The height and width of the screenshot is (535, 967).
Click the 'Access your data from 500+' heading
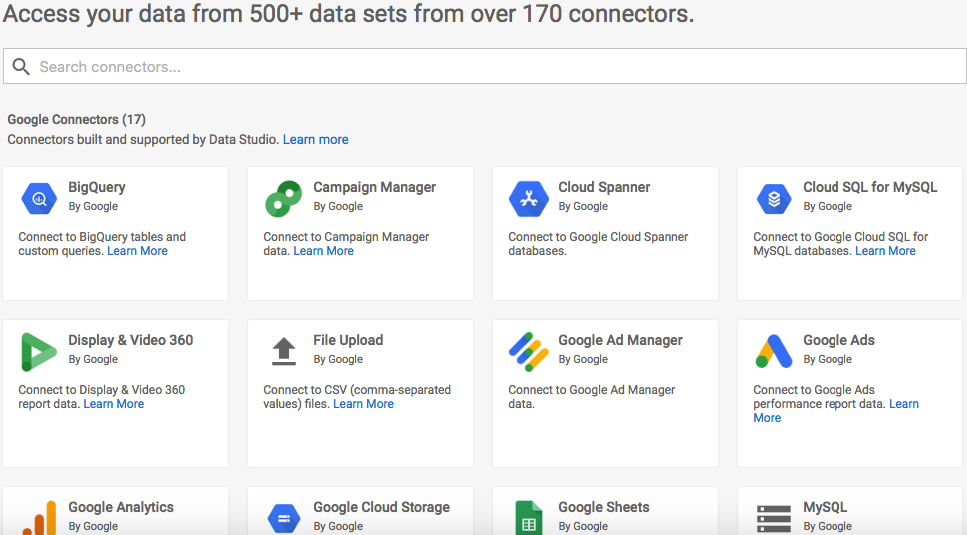point(348,14)
